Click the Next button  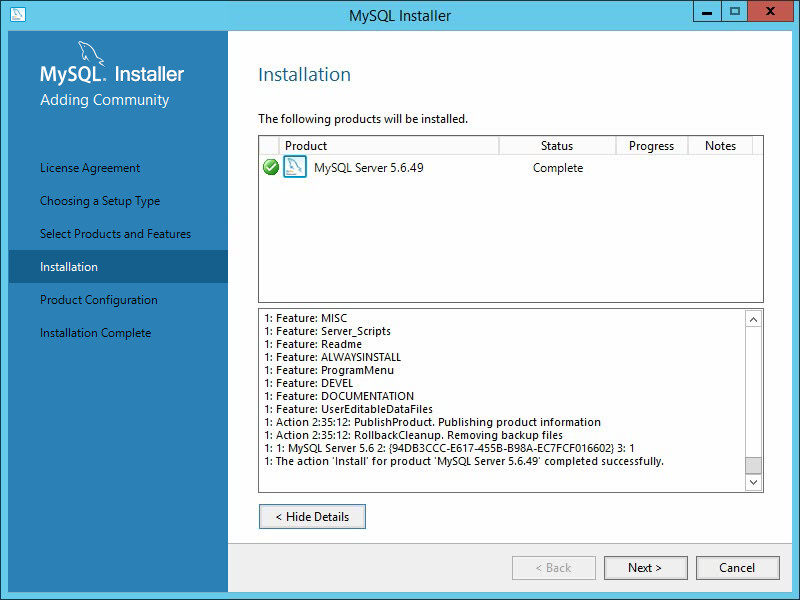[x=645, y=568]
